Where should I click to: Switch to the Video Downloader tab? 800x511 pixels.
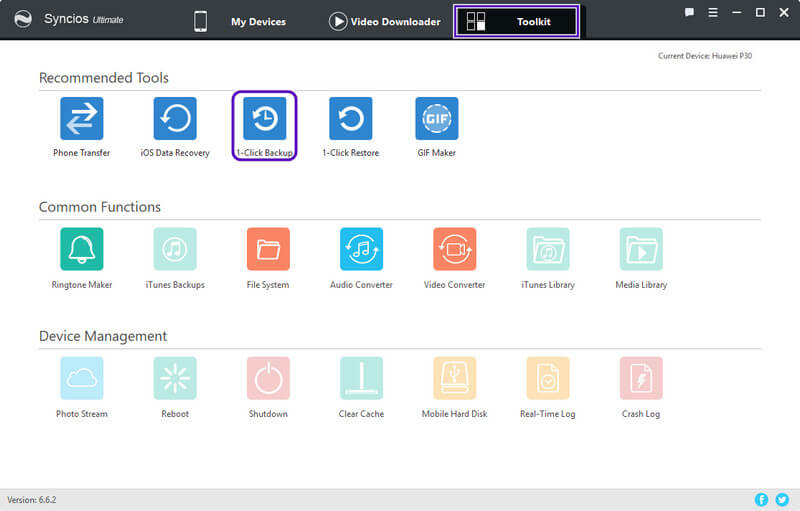(385, 21)
